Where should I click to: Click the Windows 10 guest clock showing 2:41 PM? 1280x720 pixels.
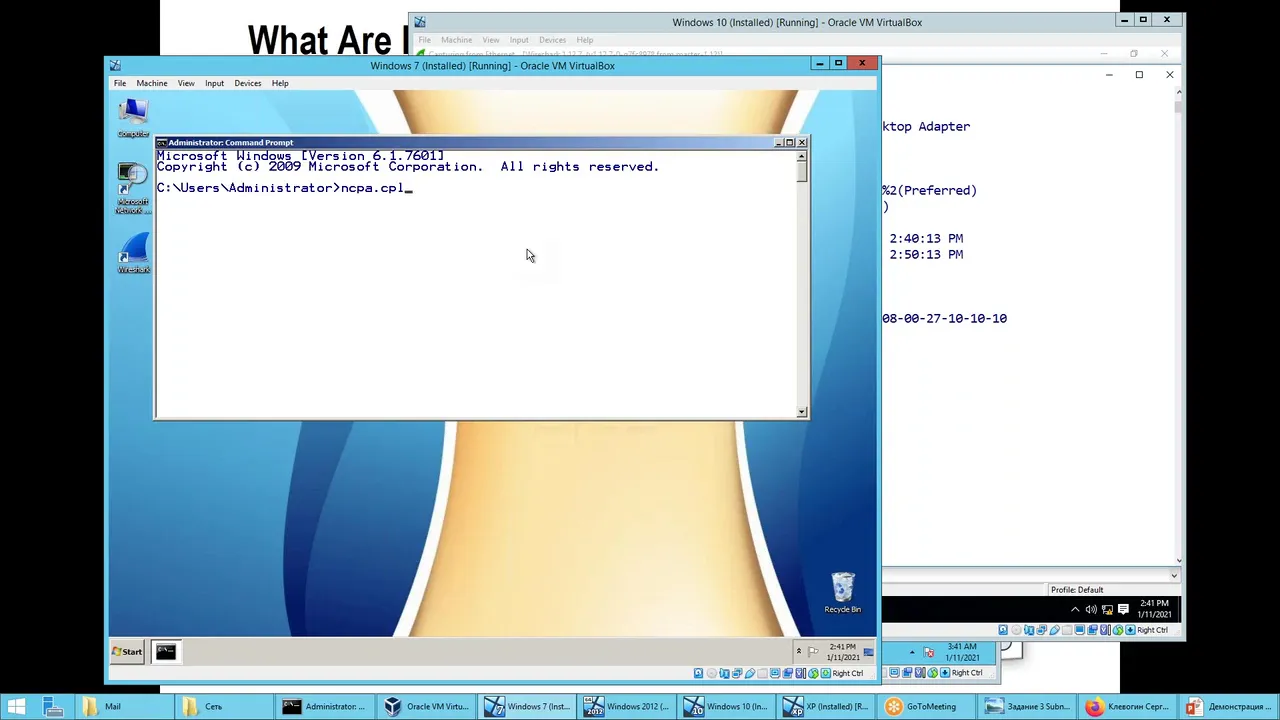pyautogui.click(x=1154, y=609)
